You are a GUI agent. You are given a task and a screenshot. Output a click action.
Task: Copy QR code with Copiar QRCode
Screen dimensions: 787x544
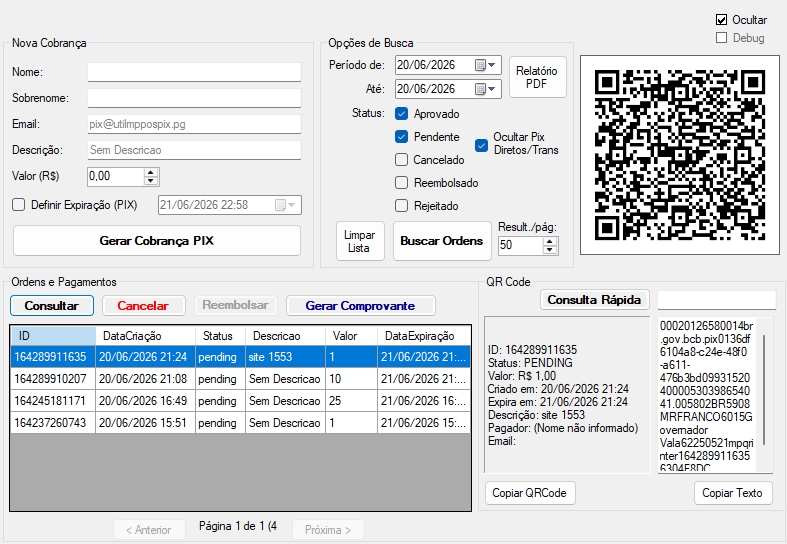coord(530,493)
